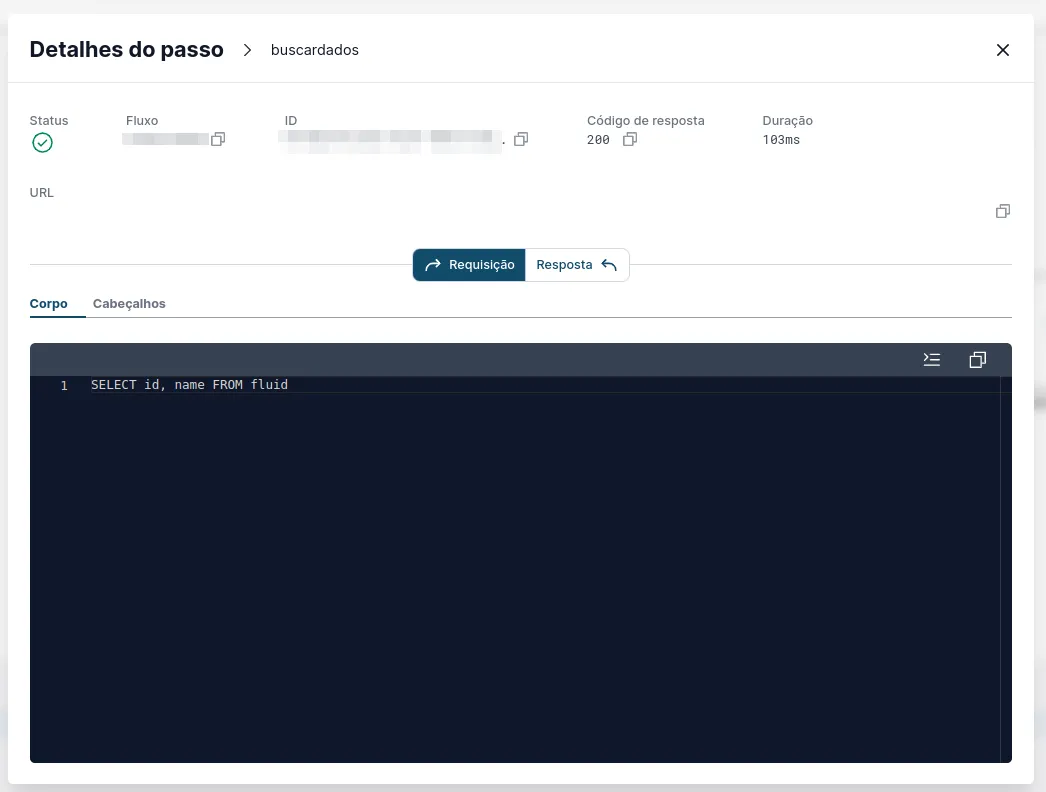Click the breadcrumb chevron after the title
Screen dimensions: 1046x792
pyautogui.click(x=247, y=50)
